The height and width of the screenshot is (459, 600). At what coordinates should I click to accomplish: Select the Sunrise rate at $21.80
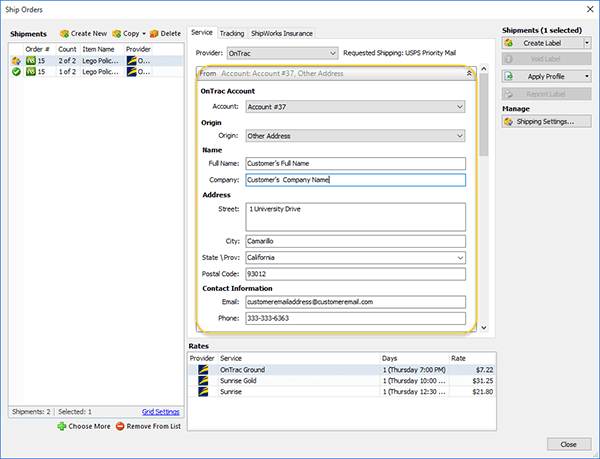[342, 392]
